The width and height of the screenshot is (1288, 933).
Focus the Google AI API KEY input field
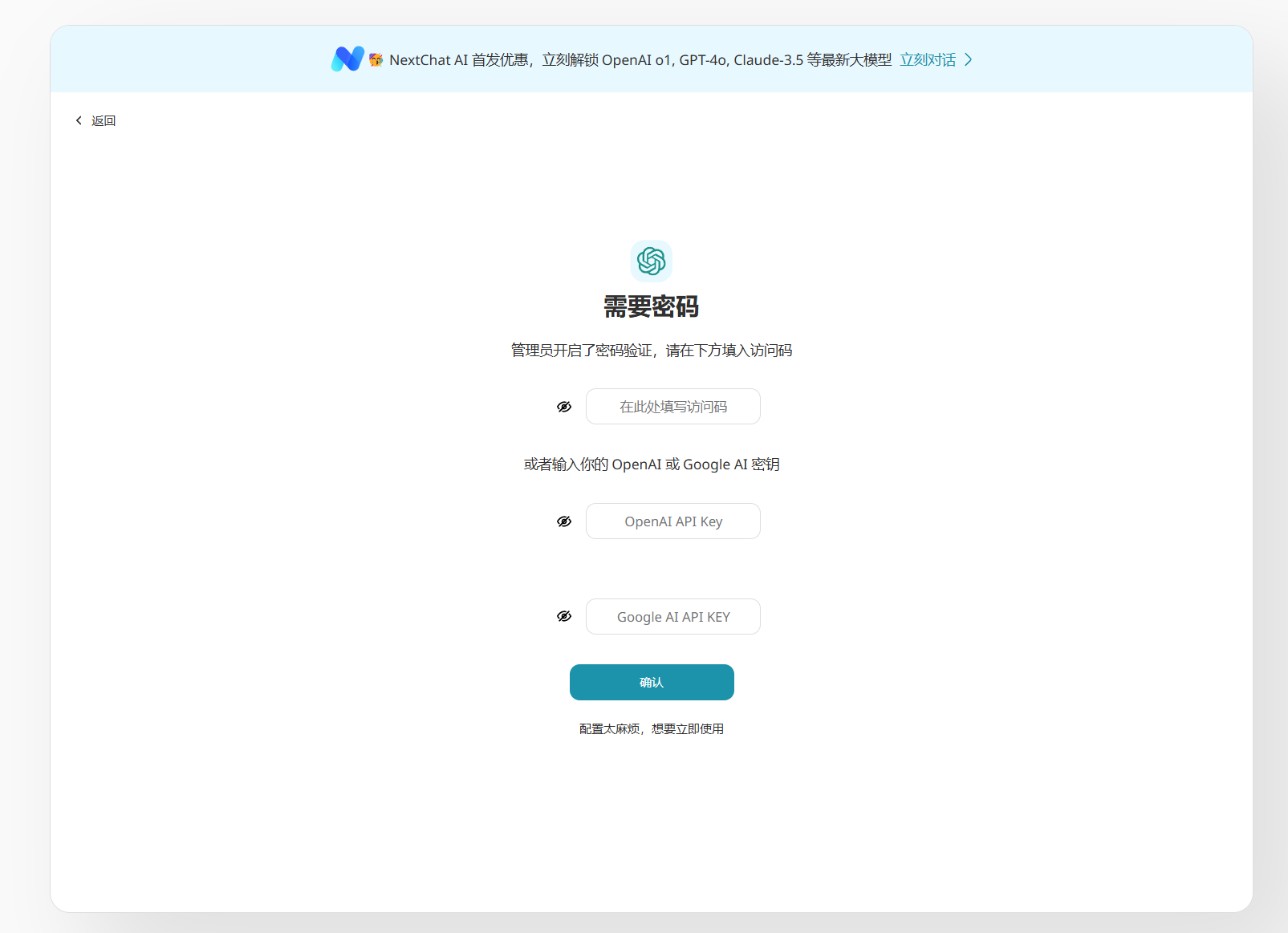673,617
